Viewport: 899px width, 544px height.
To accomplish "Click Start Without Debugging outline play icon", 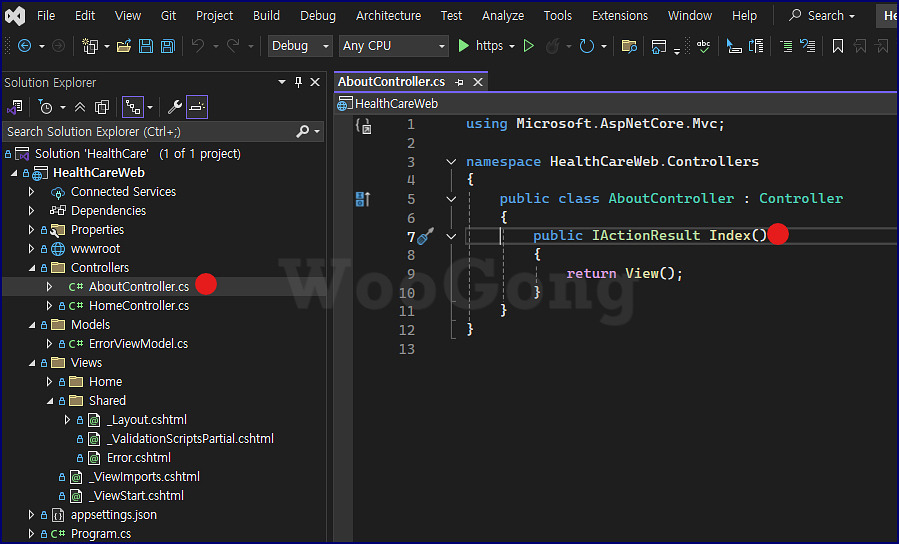I will click(x=529, y=46).
